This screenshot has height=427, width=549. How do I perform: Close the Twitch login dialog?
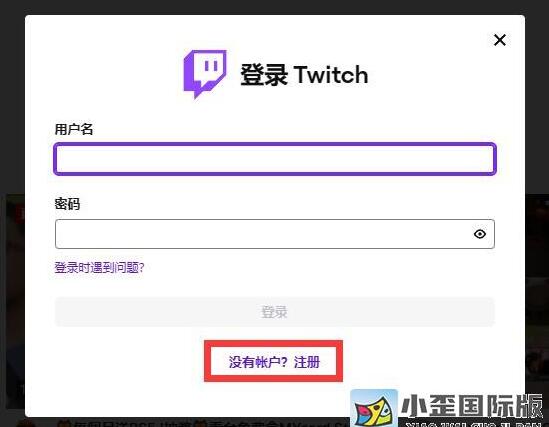click(500, 40)
